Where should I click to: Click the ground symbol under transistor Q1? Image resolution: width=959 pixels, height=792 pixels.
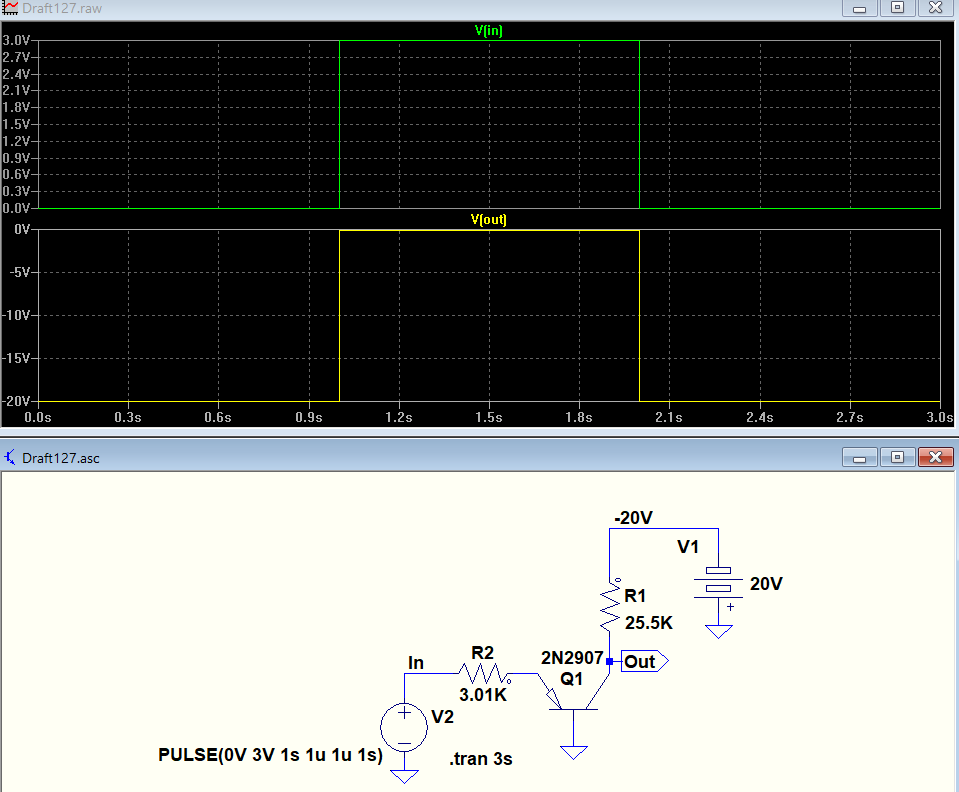pos(573,752)
